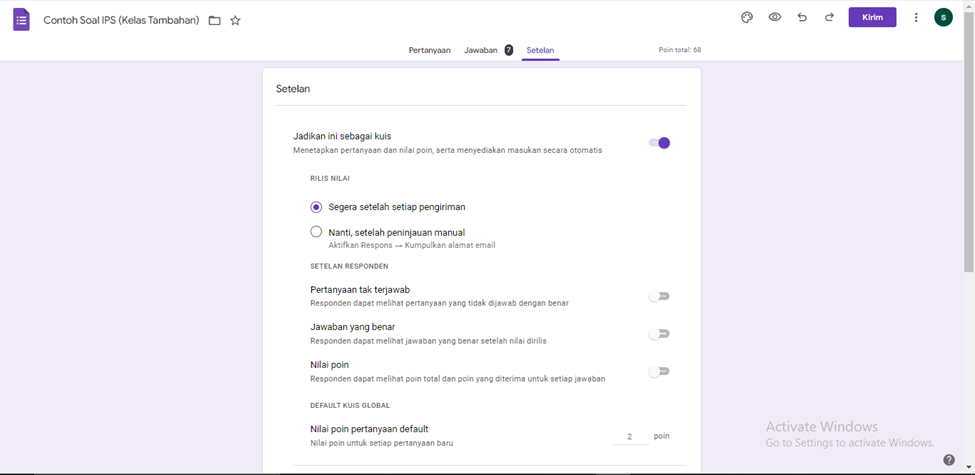Star the Contoh Soal IPS form

coord(235,21)
